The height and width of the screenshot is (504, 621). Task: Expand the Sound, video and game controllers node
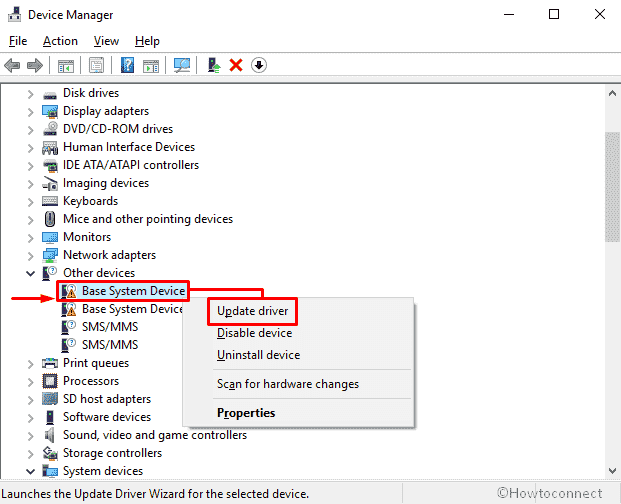(x=30, y=435)
